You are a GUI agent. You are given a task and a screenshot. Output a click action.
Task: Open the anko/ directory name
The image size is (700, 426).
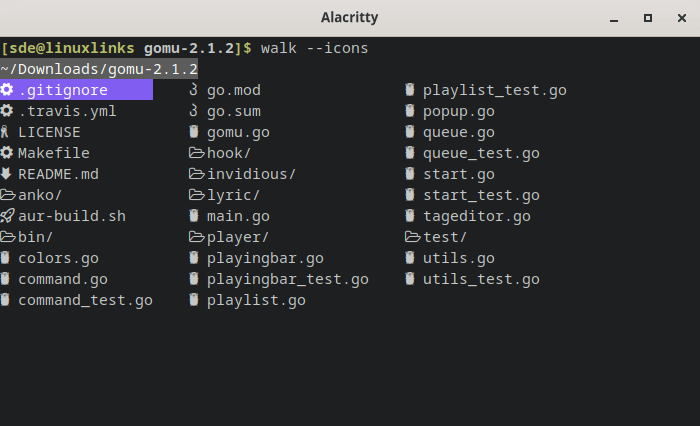coord(40,195)
